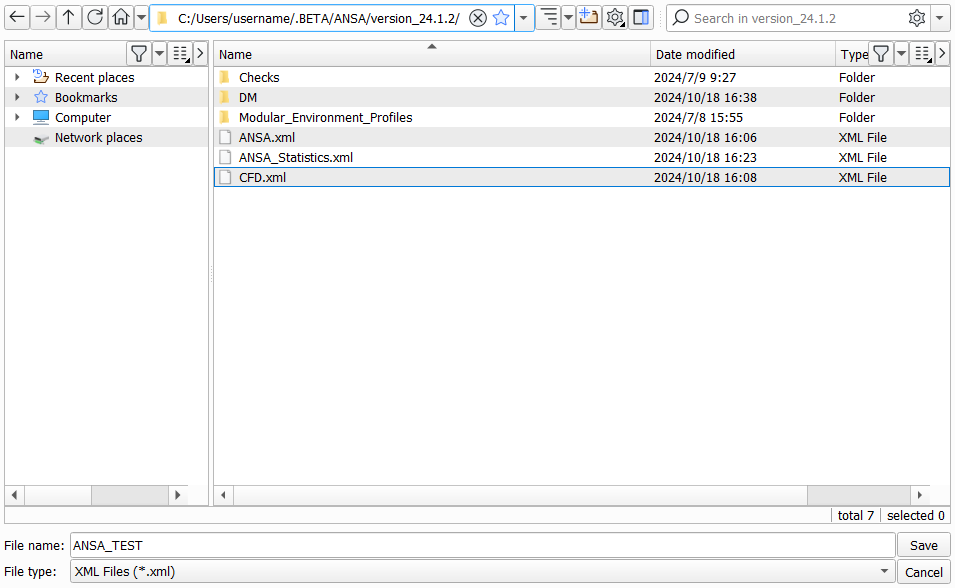This screenshot has height=588, width=955.
Task: Refresh the current folder listing
Action: pos(95,18)
